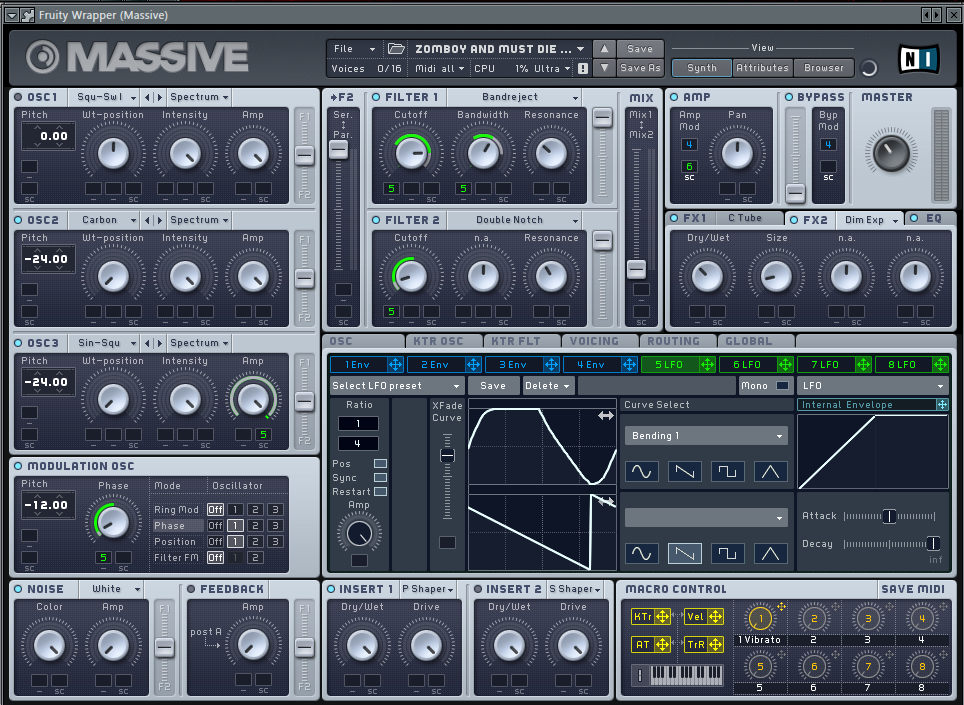Click the 2 Env modulation assign crosshair
This screenshot has width=964, height=705.
tap(473, 364)
